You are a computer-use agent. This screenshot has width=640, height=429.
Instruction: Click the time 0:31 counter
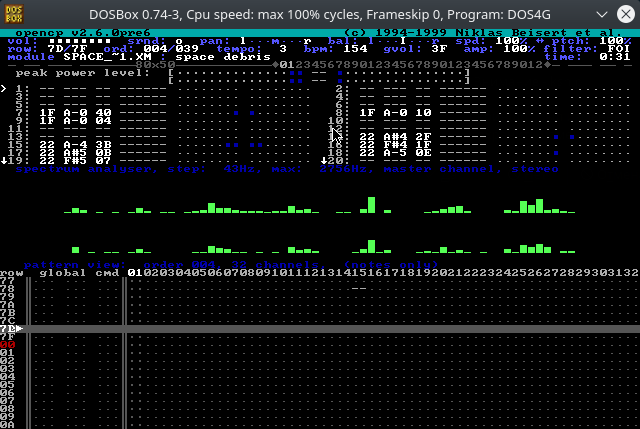click(x=616, y=57)
